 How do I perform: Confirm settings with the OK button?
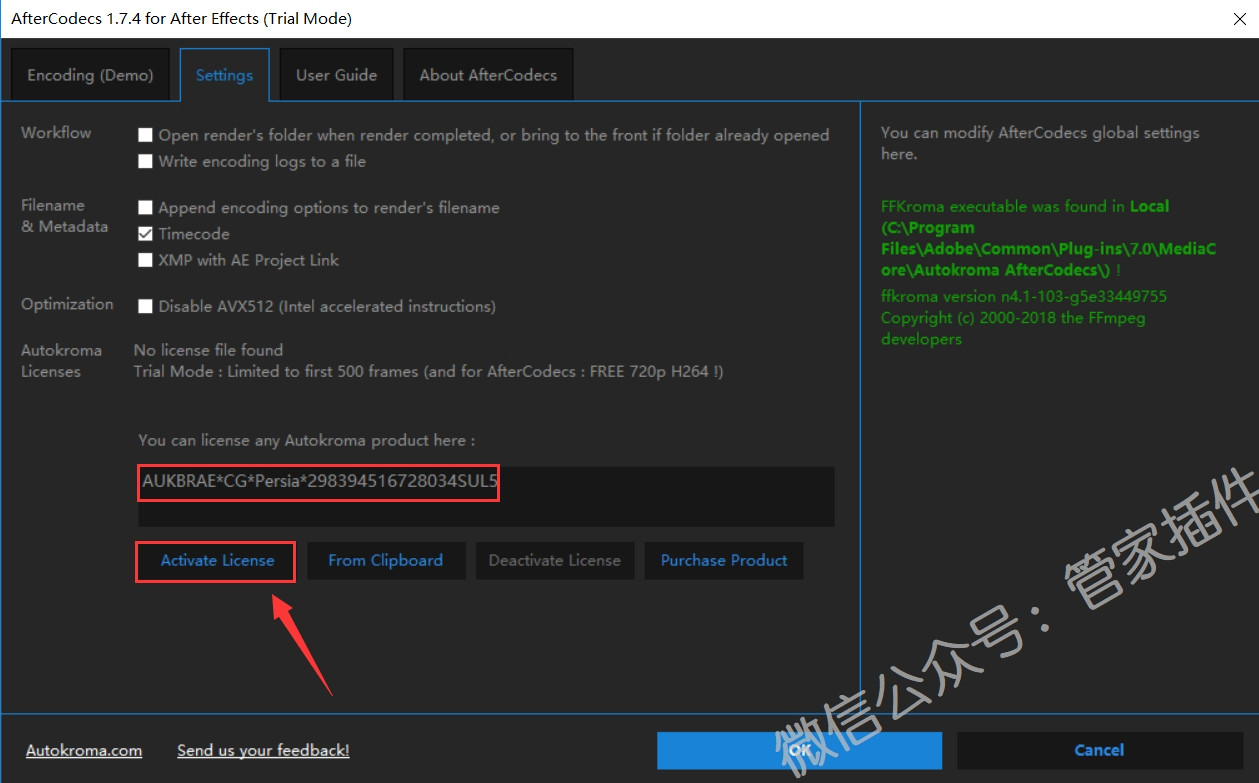pyautogui.click(x=799, y=750)
